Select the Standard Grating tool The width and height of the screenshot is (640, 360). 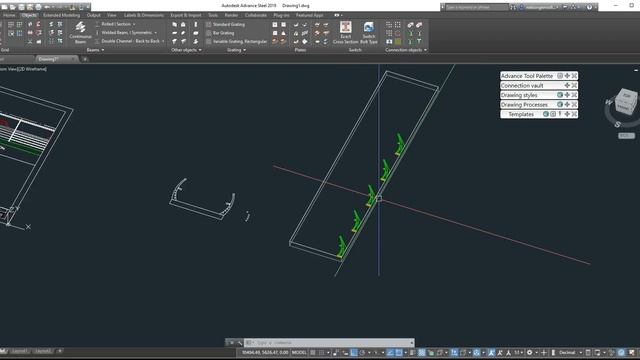click(x=225, y=24)
